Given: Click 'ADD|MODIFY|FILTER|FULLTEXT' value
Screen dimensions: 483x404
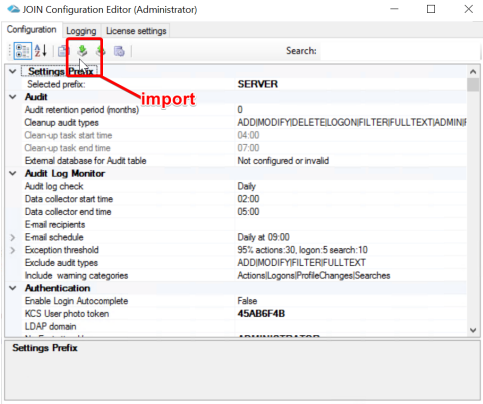Looking at the screenshot, I should (x=301, y=263).
